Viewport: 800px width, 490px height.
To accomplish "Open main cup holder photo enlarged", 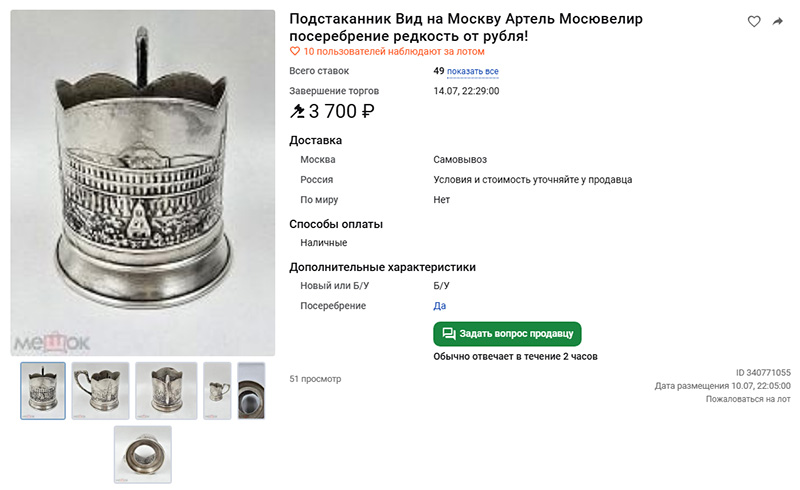I will [x=143, y=183].
